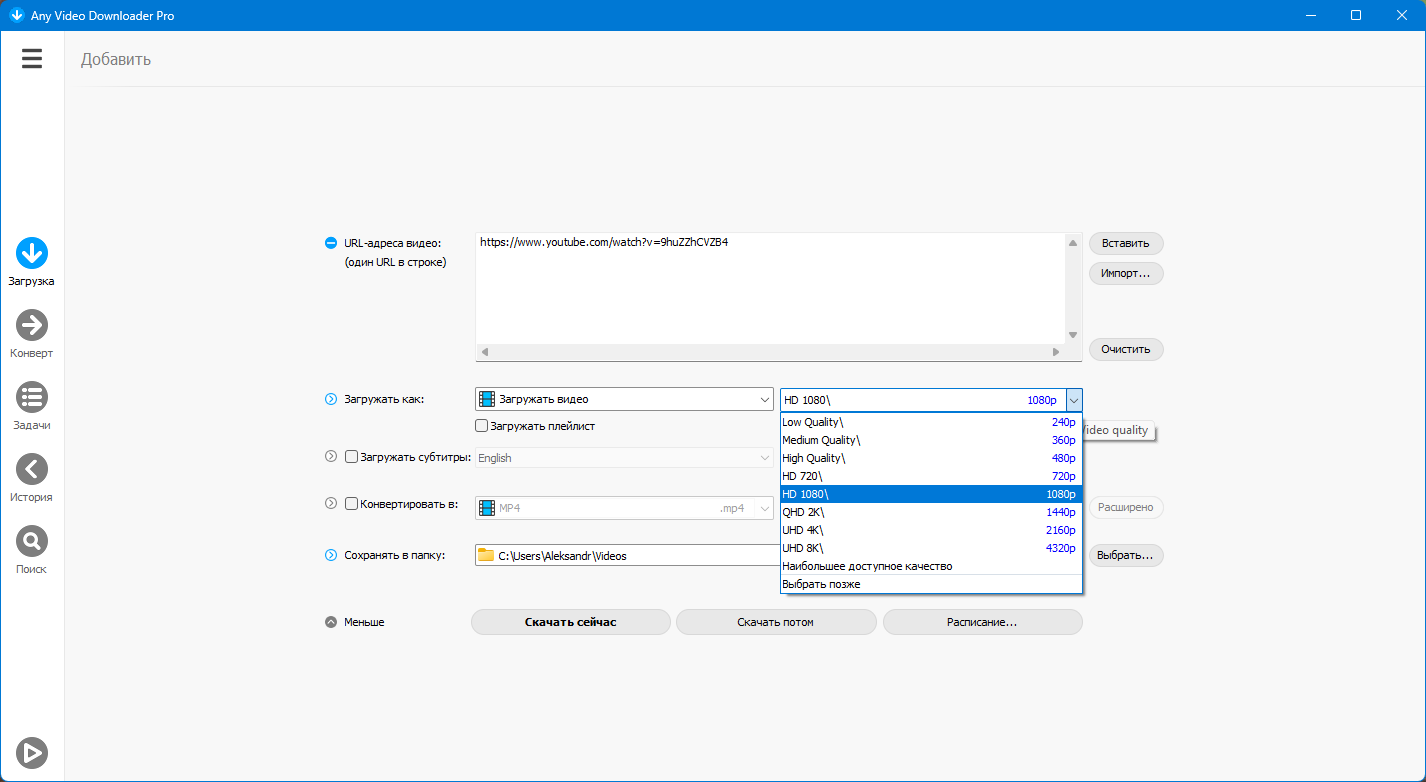Click URL box horizontal scrollbar right arrow

pyautogui.click(x=1056, y=352)
